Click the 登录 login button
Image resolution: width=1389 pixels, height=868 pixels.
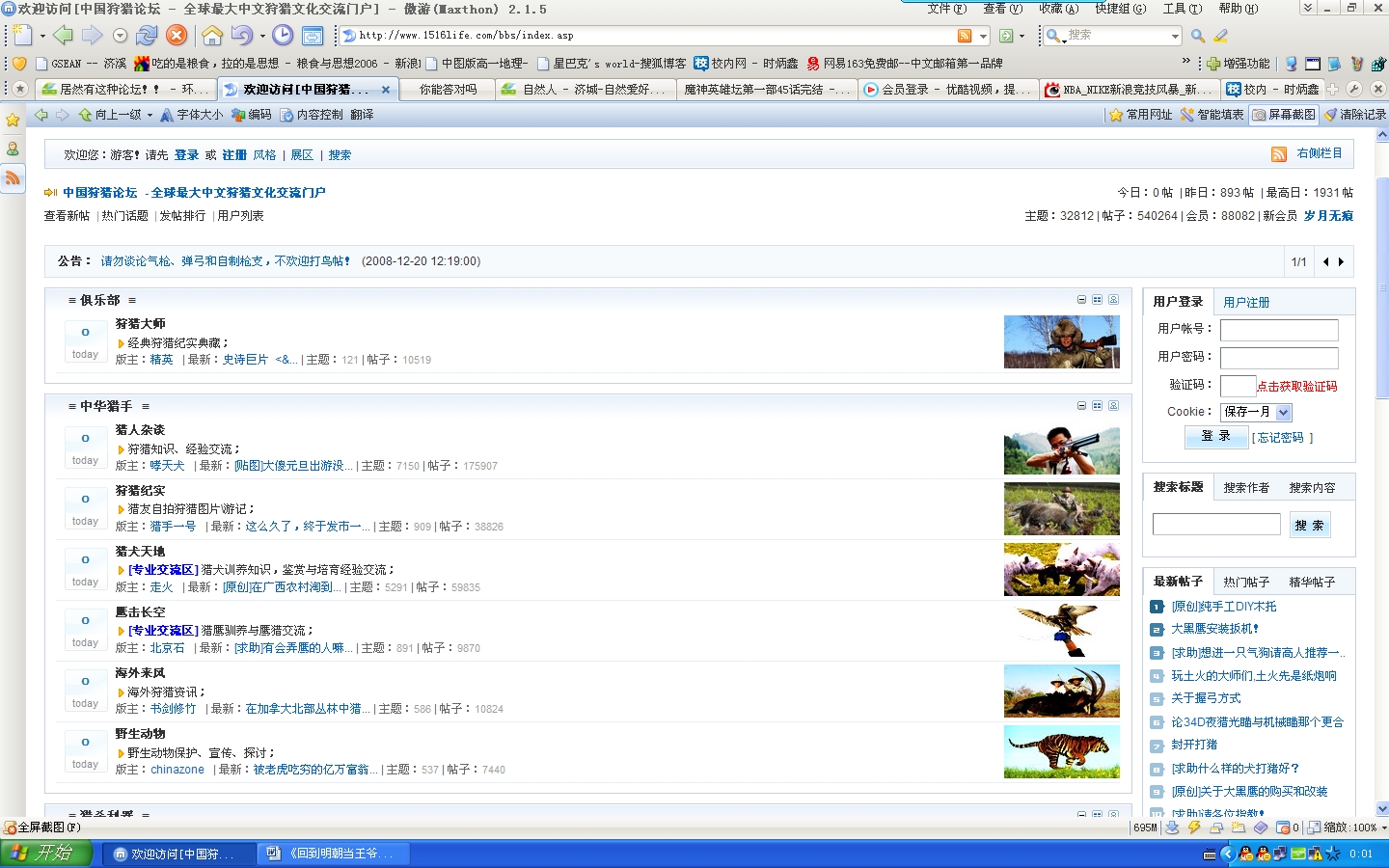(1215, 437)
